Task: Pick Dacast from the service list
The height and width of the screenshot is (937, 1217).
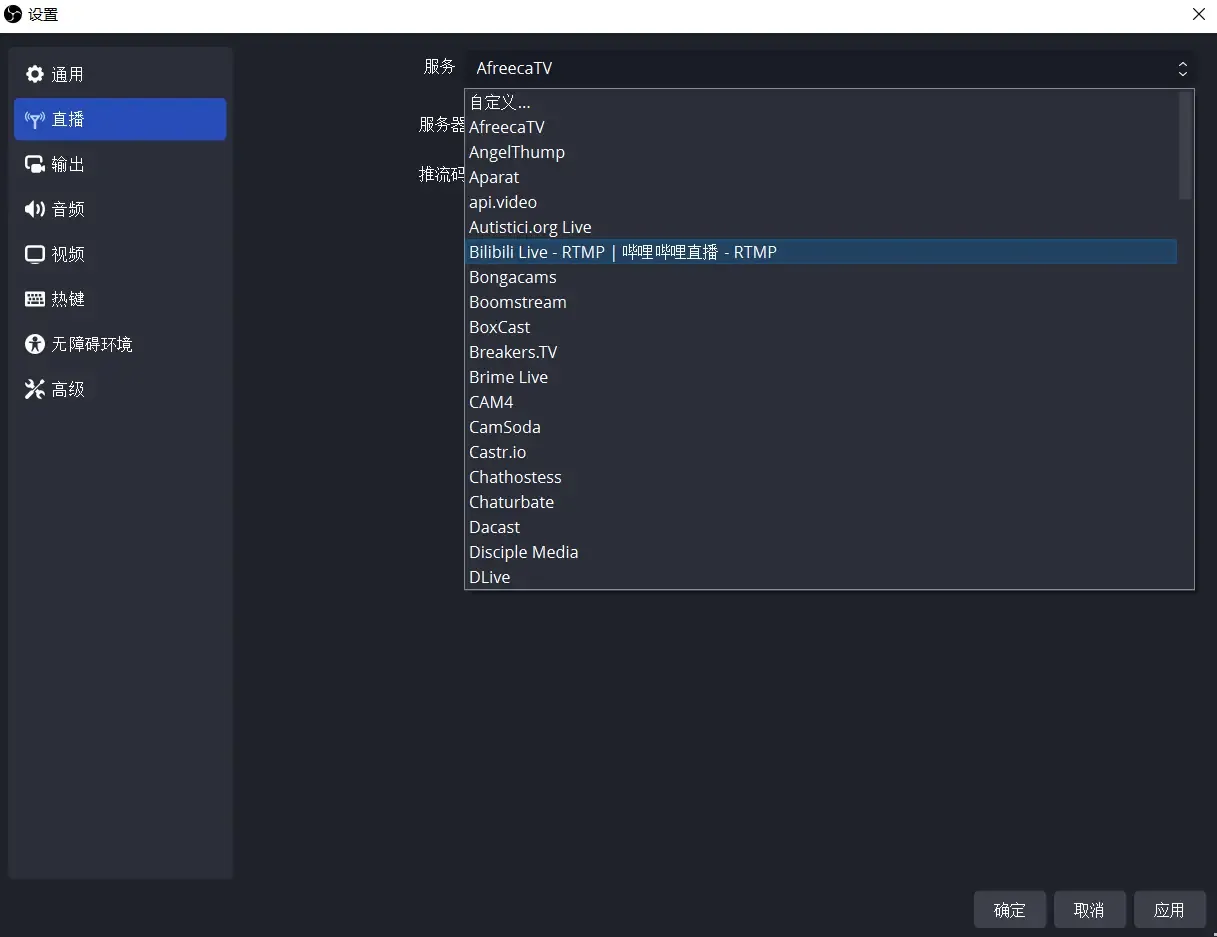Action: [x=821, y=527]
